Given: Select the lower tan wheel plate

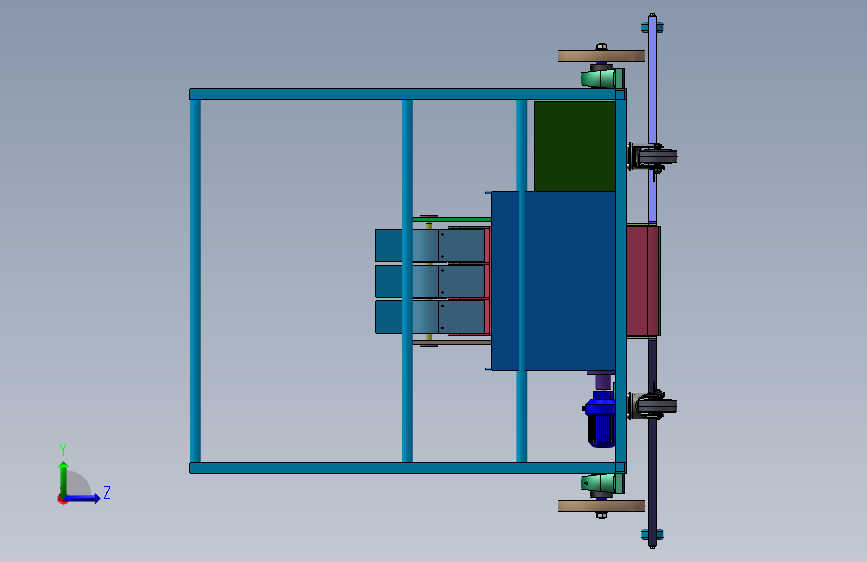Looking at the screenshot, I should point(601,506).
